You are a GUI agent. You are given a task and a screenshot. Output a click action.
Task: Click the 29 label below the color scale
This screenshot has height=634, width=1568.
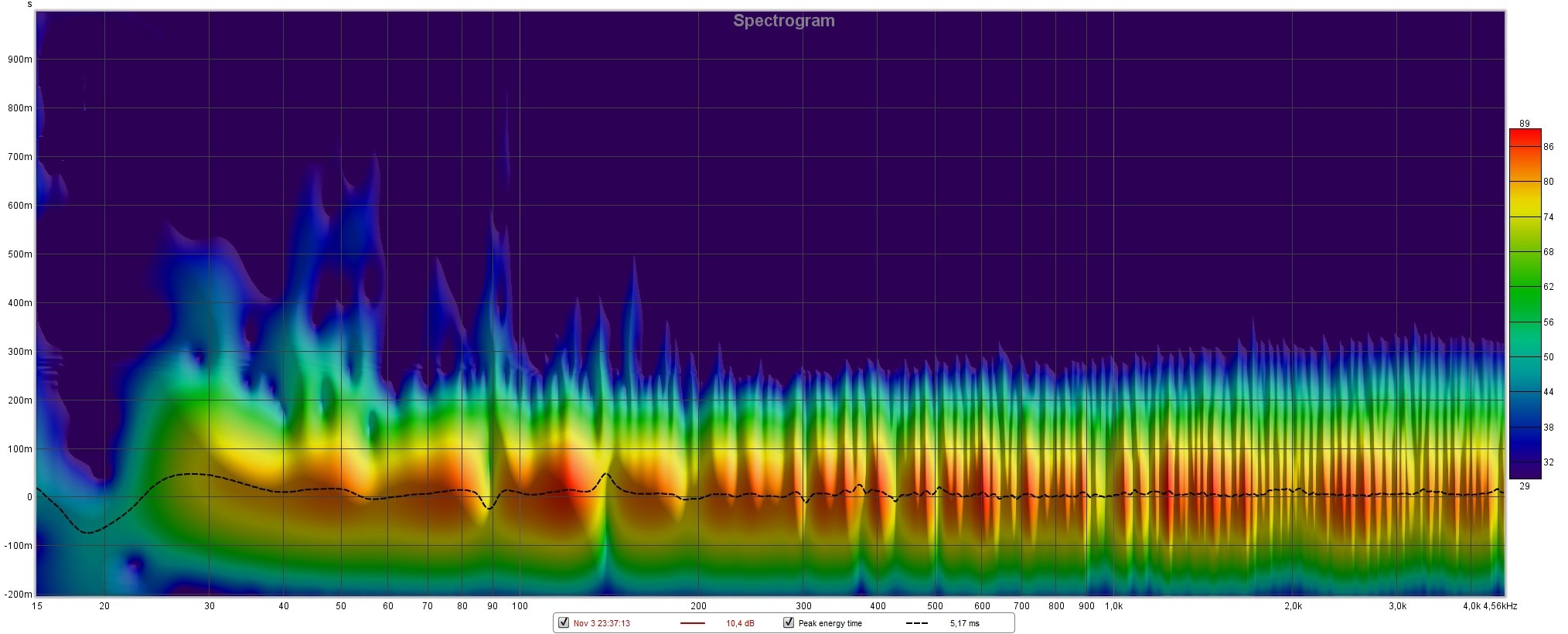pyautogui.click(x=1524, y=486)
